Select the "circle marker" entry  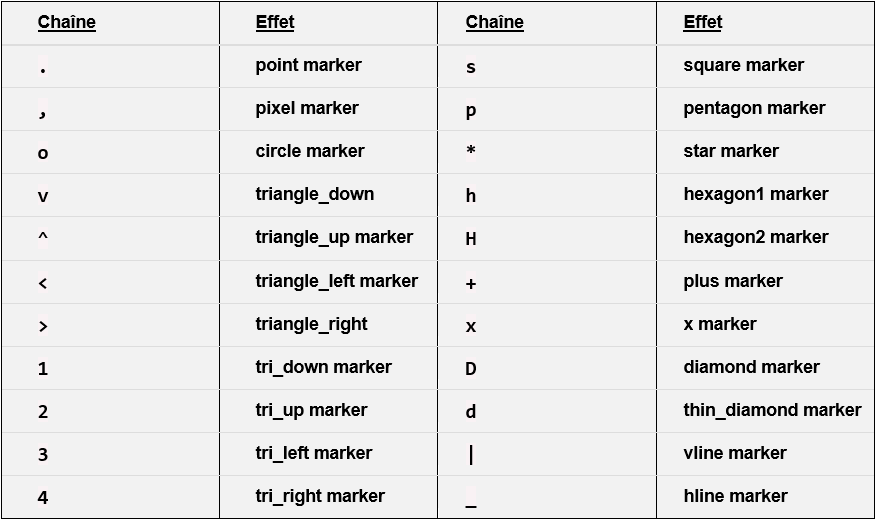(309, 151)
